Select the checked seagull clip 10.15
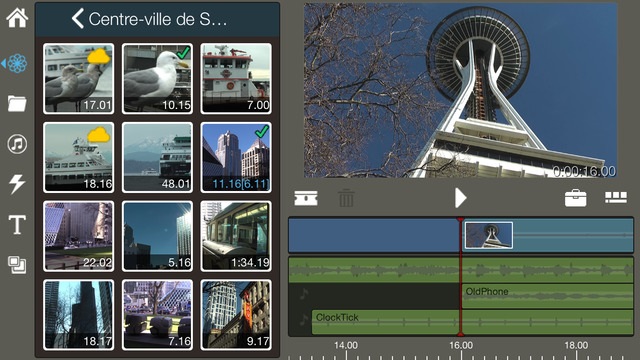This screenshot has height=360, width=640. [x=157, y=78]
